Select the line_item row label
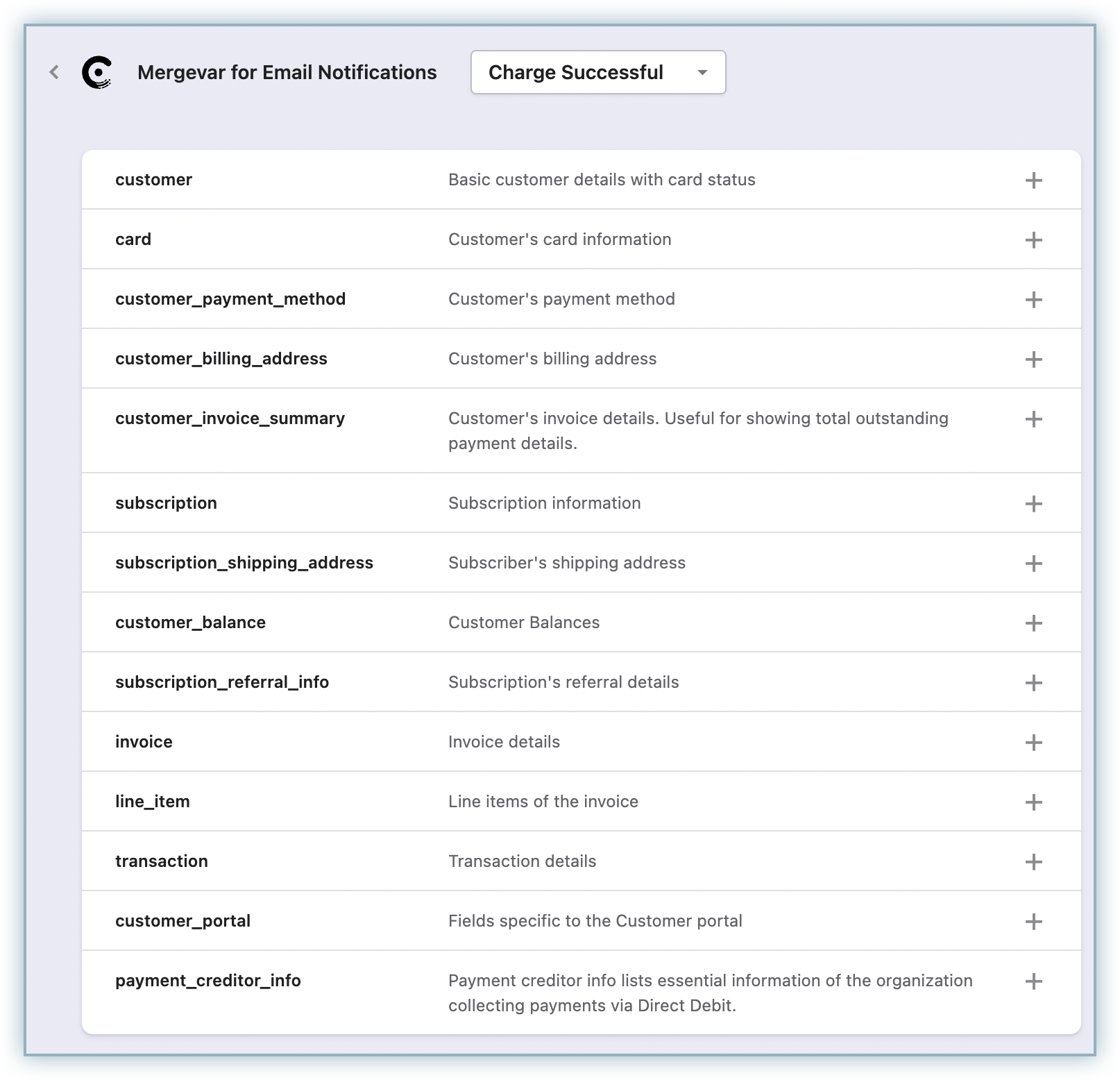Viewport: 1120px width, 1080px height. point(153,802)
